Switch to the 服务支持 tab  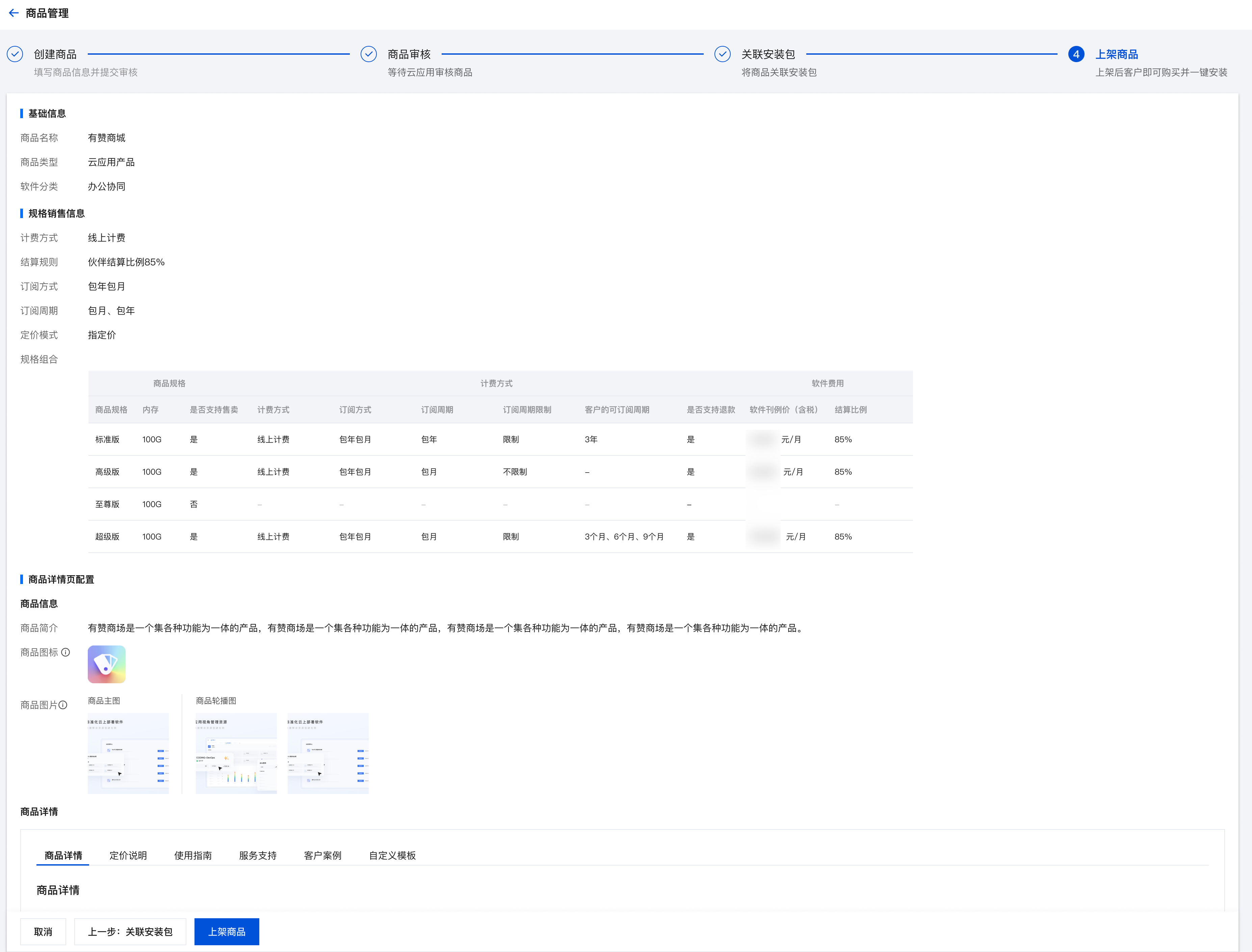coord(257,855)
